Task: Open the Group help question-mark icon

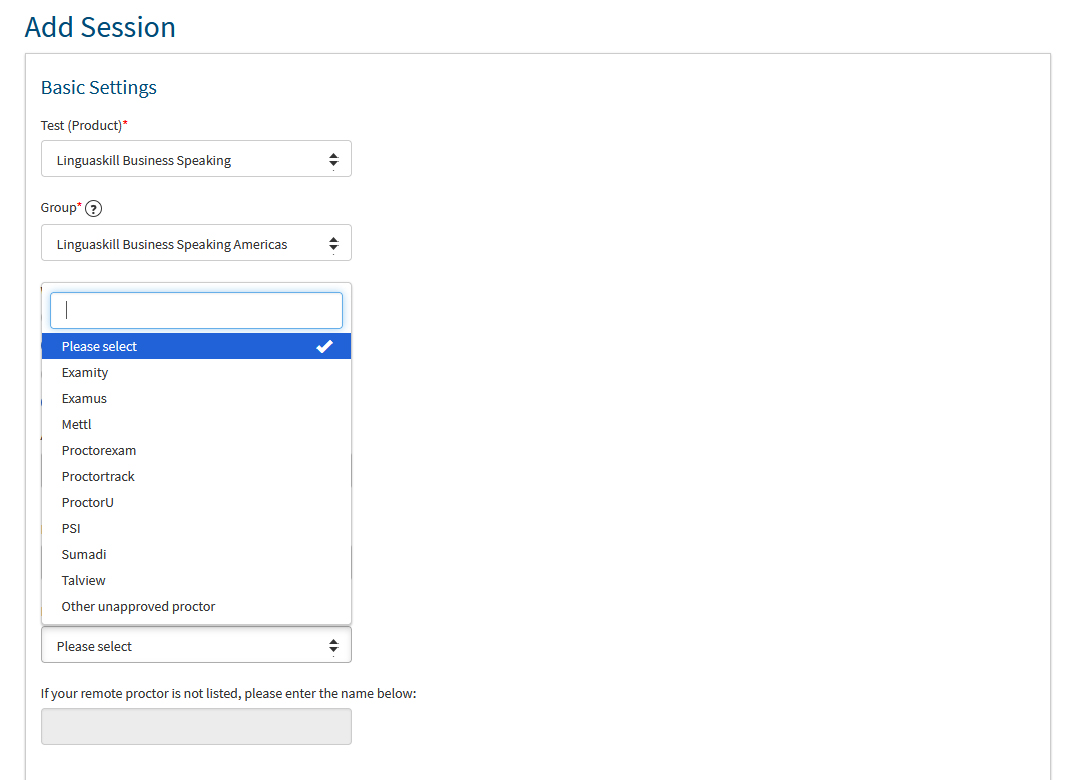Action: pos(94,208)
